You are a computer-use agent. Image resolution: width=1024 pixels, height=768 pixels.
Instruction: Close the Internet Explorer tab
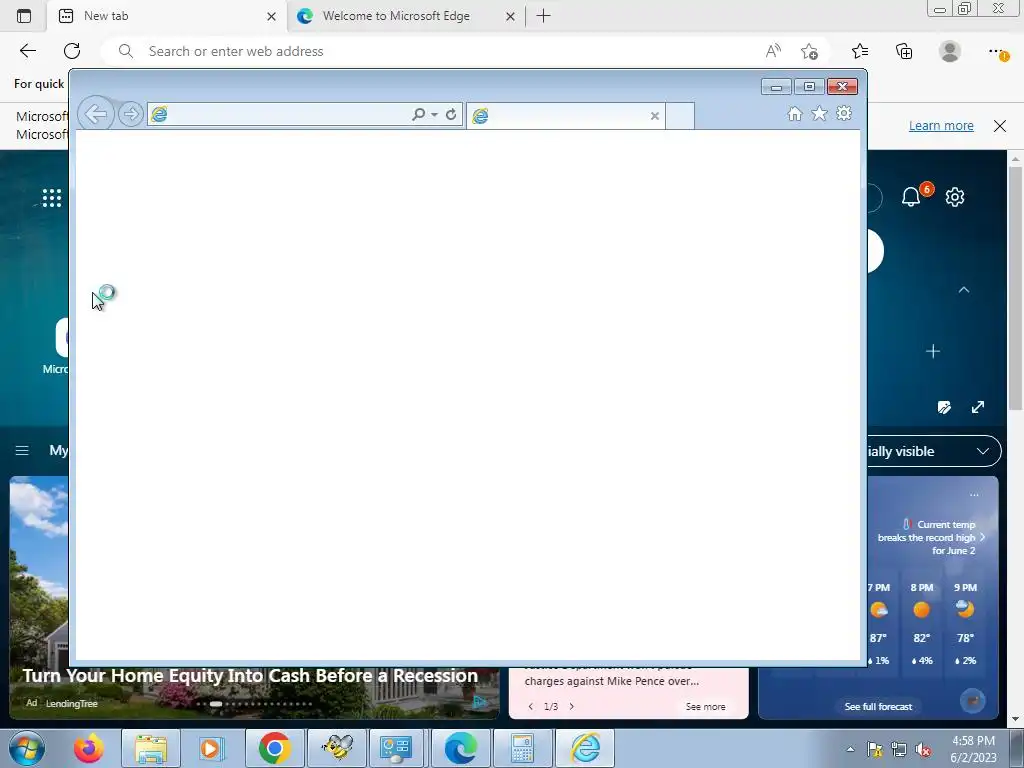654,116
